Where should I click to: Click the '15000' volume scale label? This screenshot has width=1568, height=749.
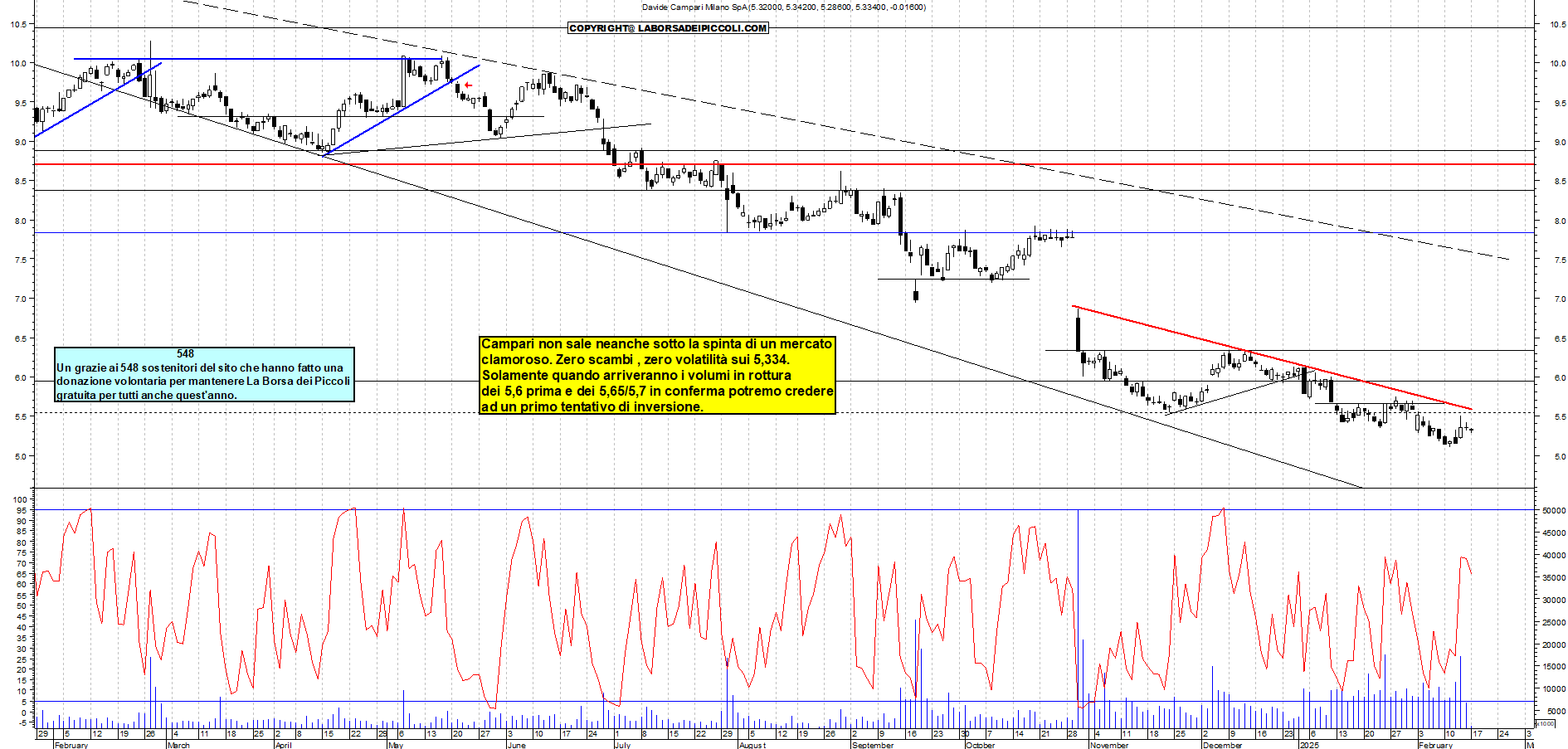click(1554, 667)
